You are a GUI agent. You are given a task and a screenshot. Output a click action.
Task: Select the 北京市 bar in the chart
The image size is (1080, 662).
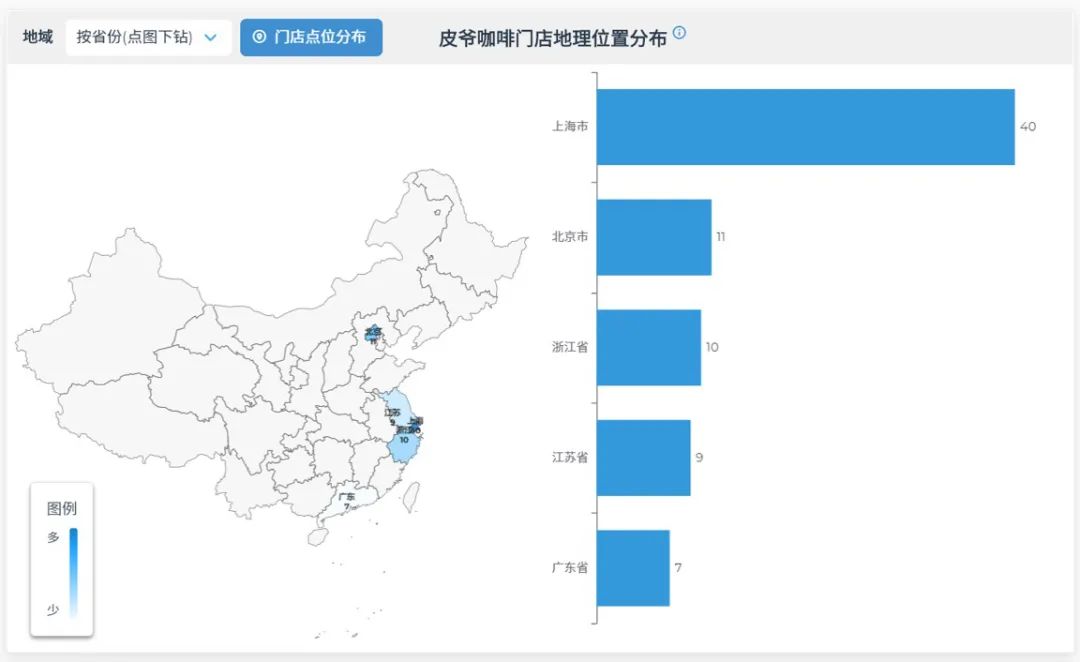tap(653, 237)
